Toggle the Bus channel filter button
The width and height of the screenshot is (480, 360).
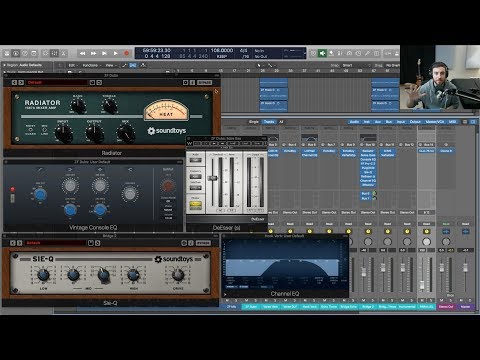tap(389, 122)
